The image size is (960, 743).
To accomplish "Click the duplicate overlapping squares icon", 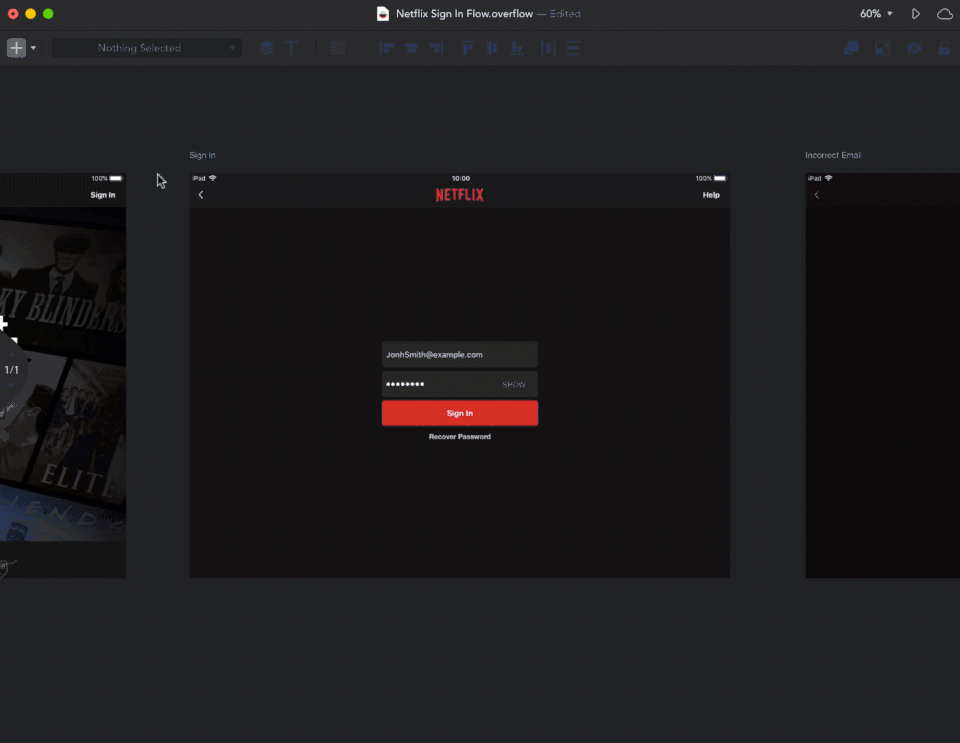I will [x=851, y=48].
